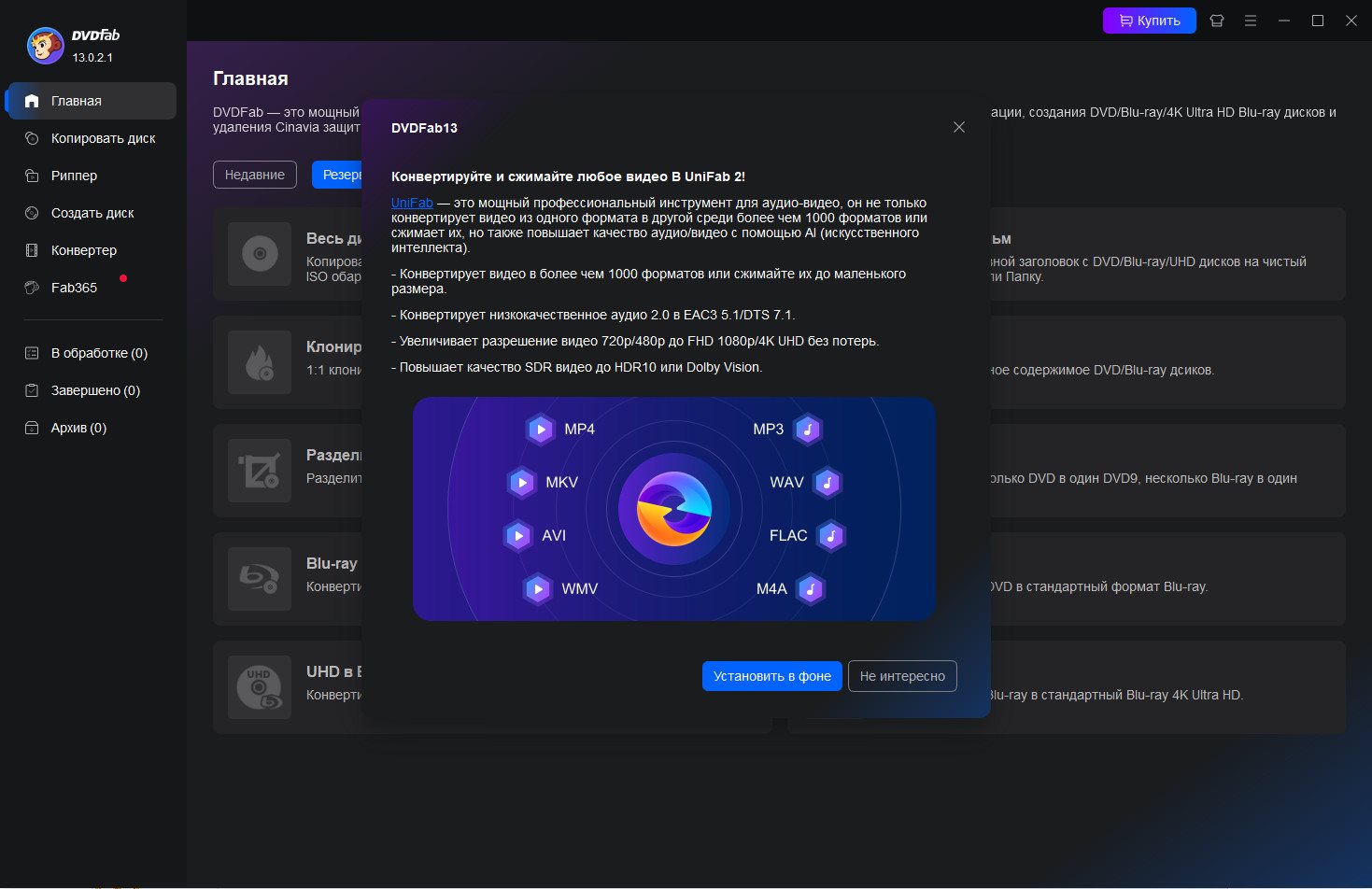The image size is (1372, 889).
Task: Click the AVI play icon in banner
Action: click(517, 536)
